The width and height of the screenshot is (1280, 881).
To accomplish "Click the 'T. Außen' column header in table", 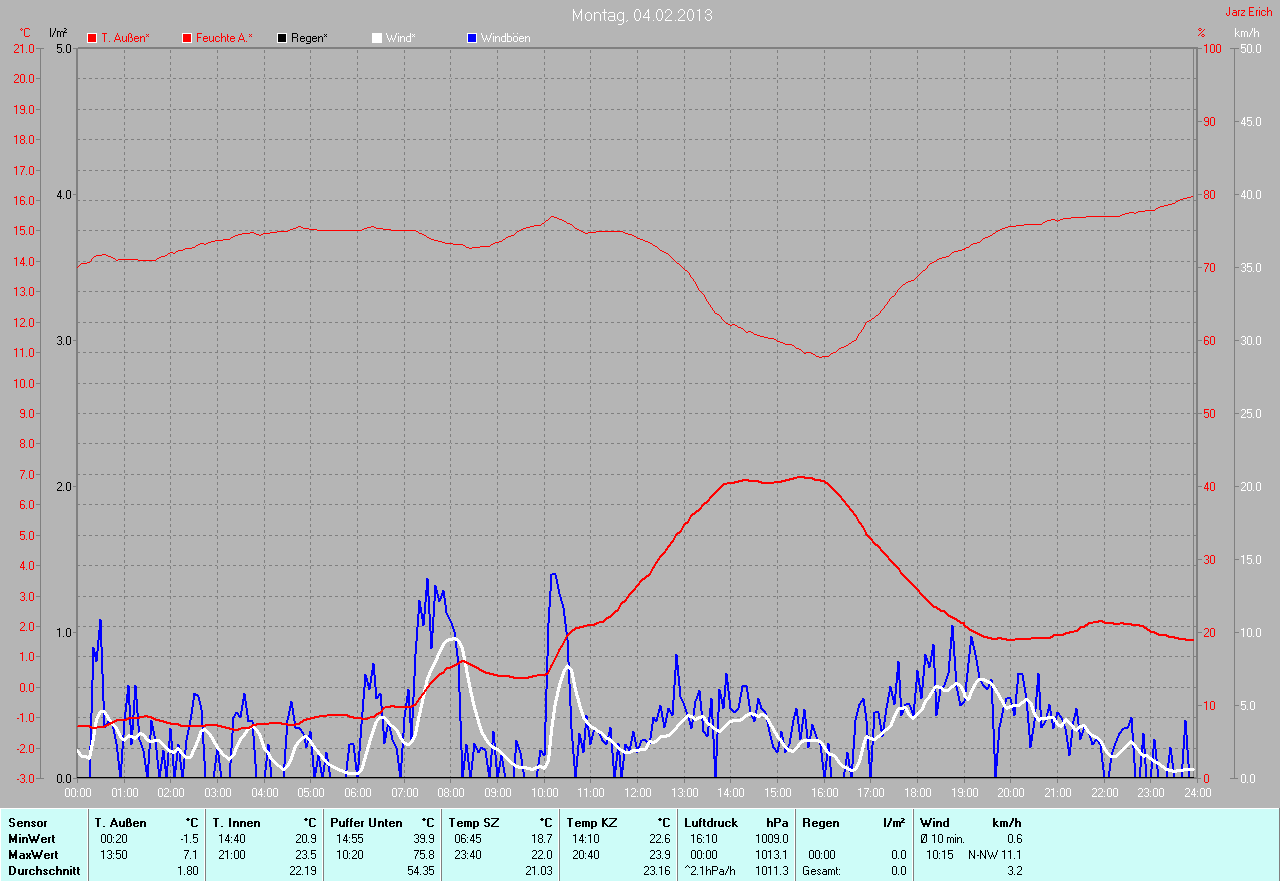I will (121, 823).
